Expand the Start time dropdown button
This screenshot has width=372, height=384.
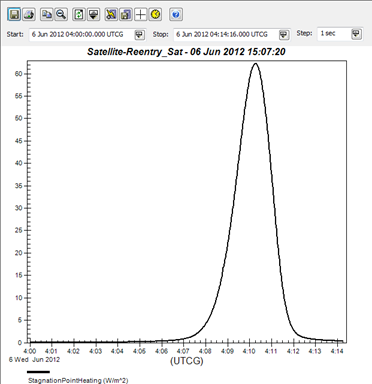point(139,35)
